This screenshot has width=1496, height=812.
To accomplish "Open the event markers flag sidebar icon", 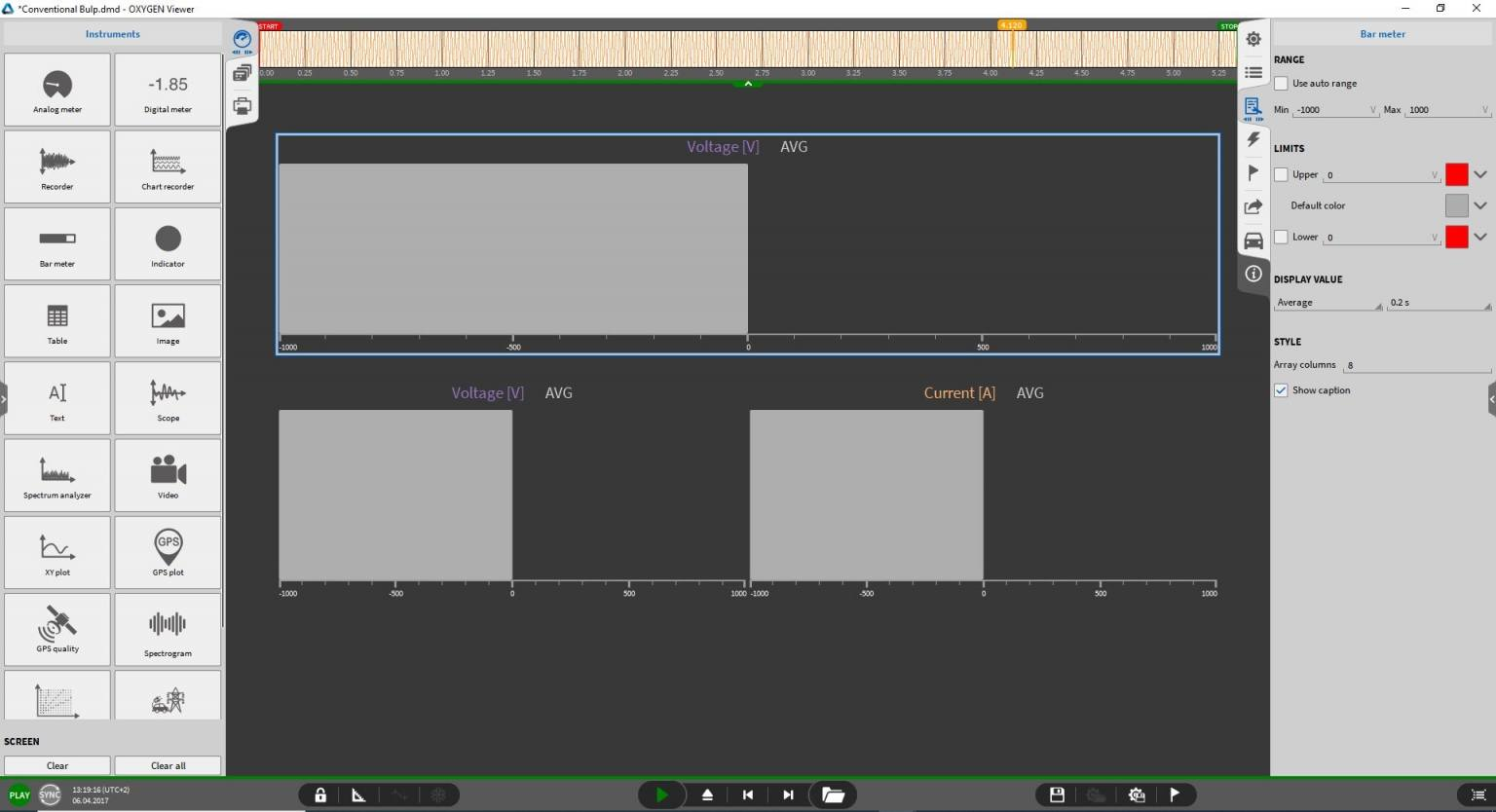I will click(x=1253, y=173).
